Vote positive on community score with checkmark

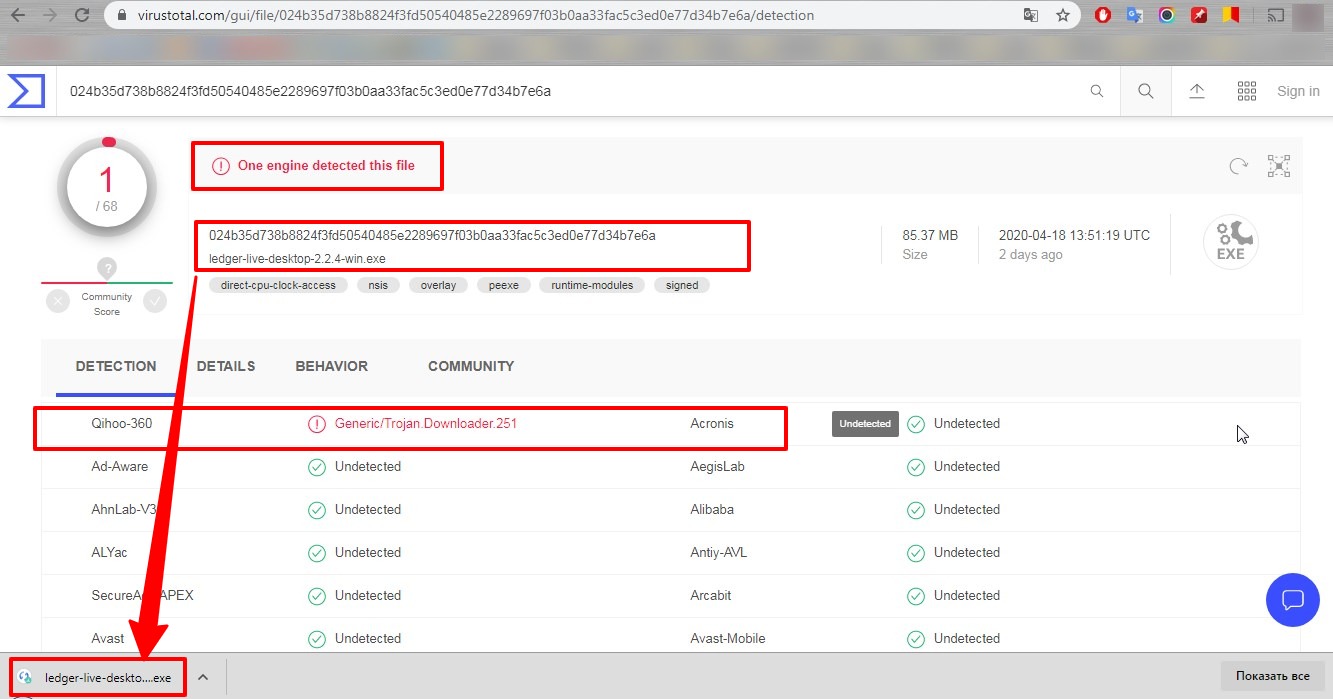point(155,299)
